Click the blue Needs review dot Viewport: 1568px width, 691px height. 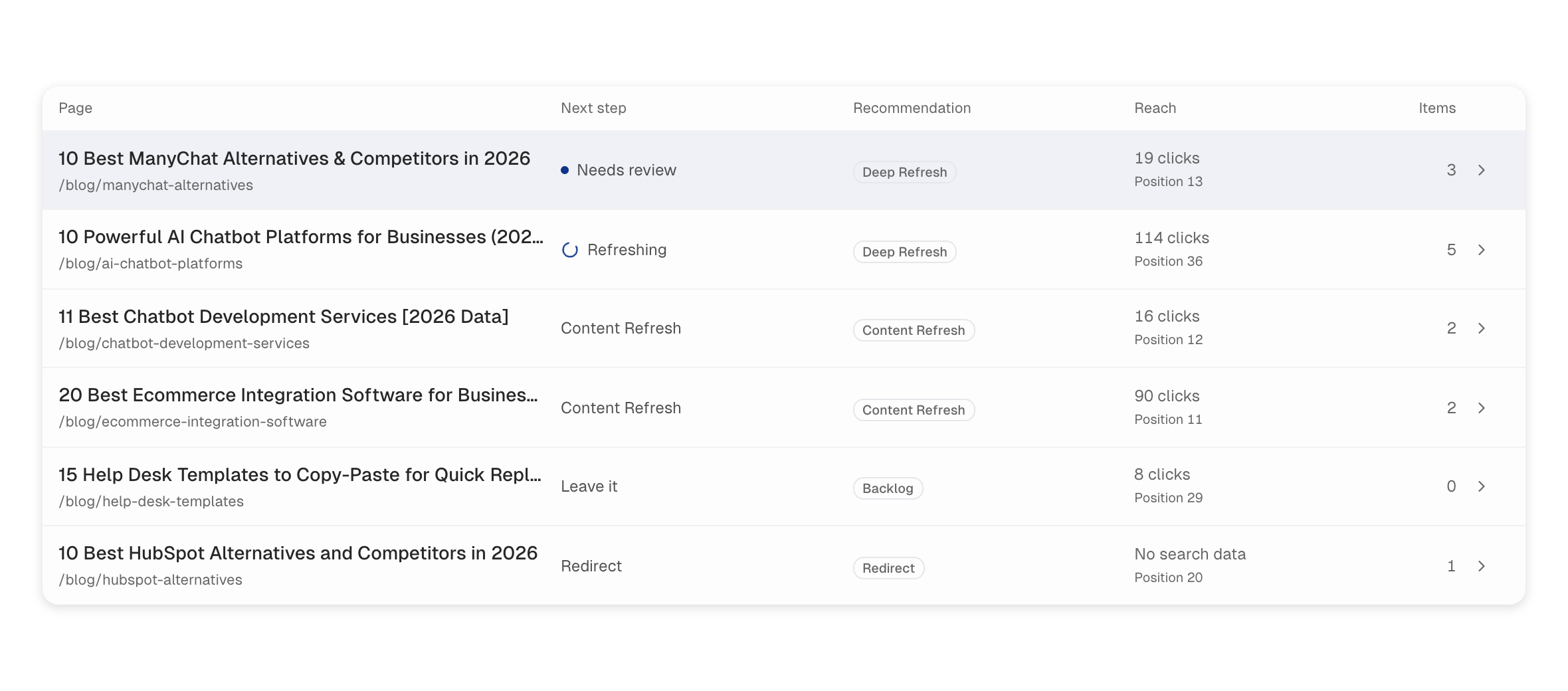[565, 170]
